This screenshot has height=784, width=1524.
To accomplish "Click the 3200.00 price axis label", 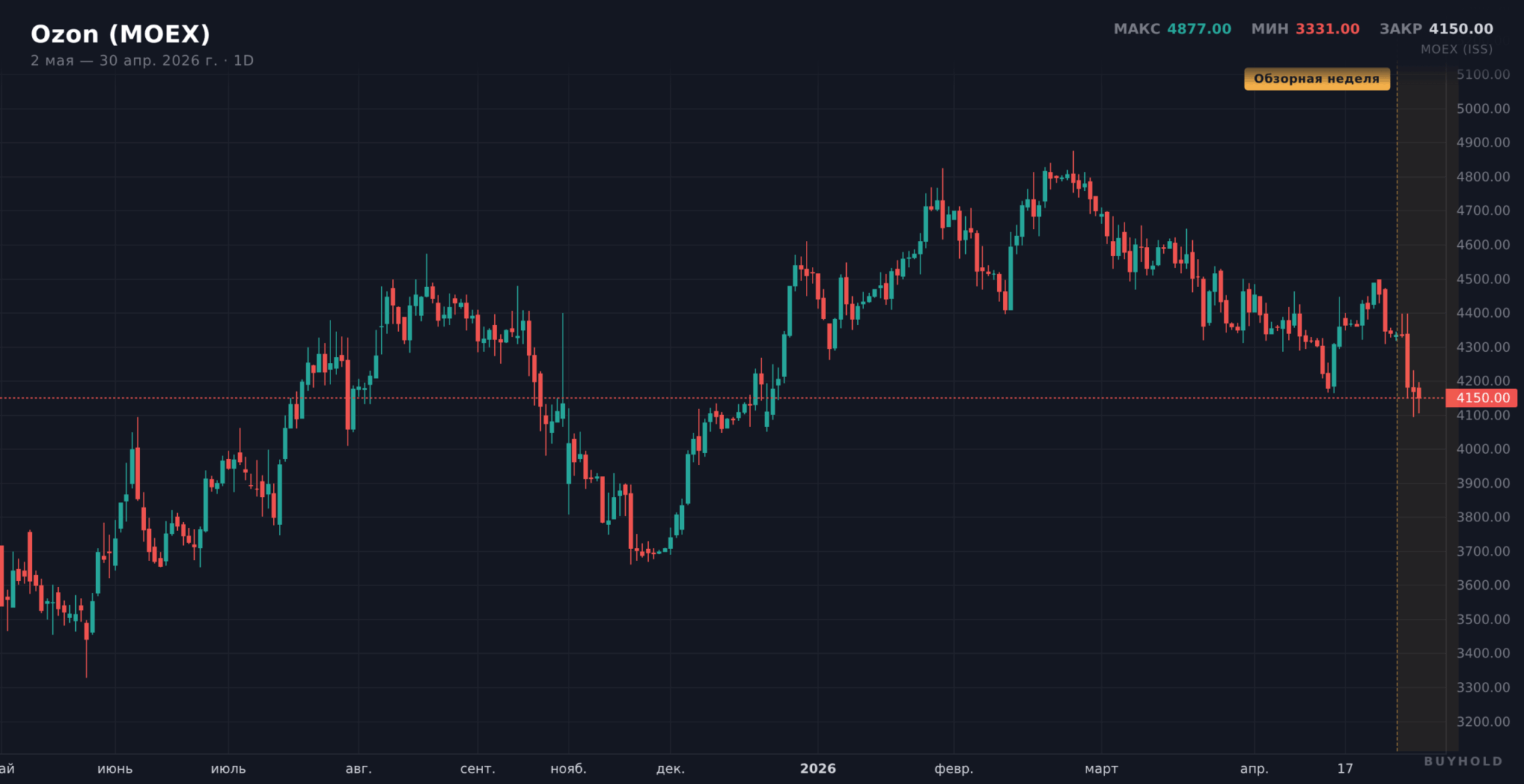I will coord(1483,722).
